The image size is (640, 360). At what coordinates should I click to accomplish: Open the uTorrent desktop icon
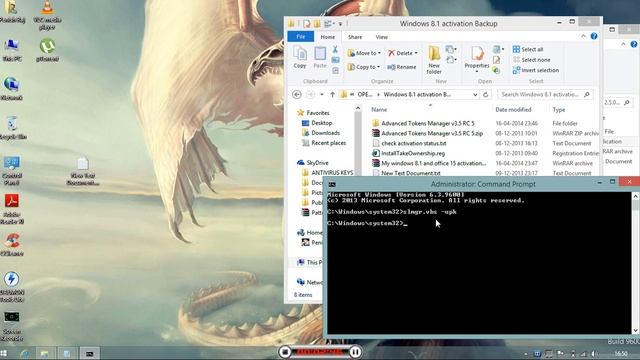click(x=47, y=51)
